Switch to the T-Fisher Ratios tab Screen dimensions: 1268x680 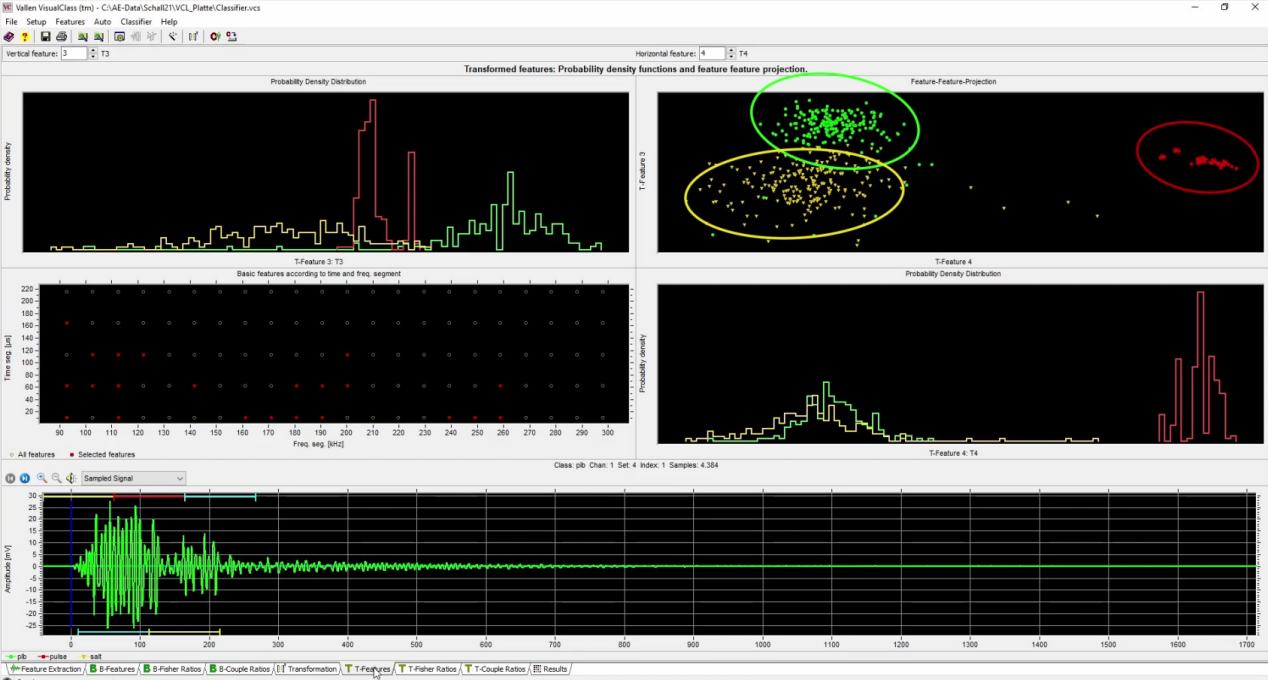pyautogui.click(x=427, y=669)
